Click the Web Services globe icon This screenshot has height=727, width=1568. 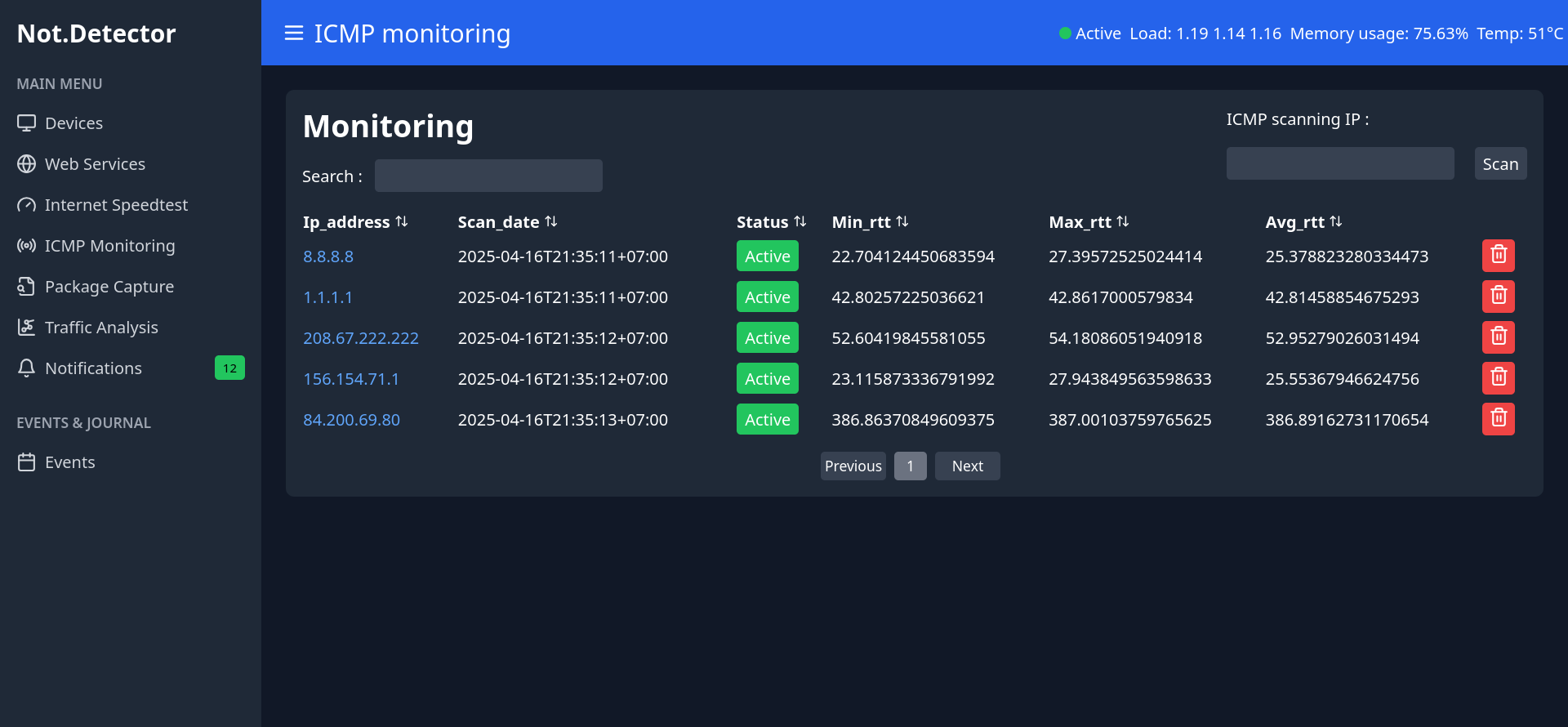pyautogui.click(x=27, y=163)
